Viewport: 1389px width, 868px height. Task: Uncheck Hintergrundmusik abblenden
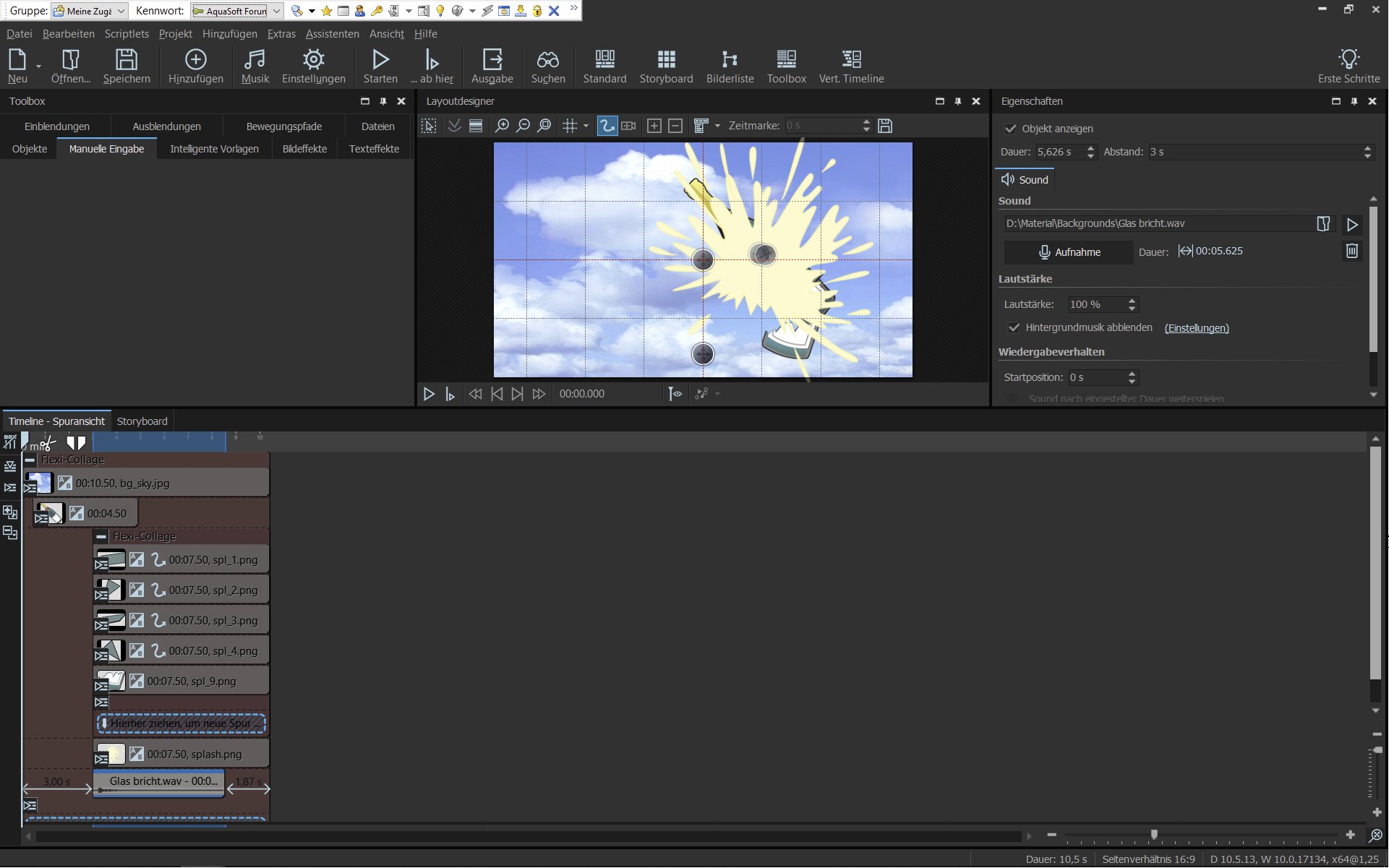tap(1014, 328)
